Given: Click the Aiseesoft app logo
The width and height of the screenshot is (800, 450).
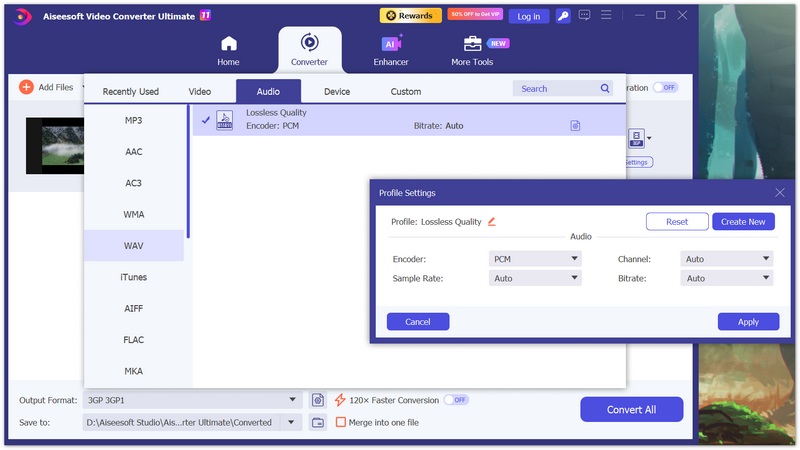Looking at the screenshot, I should point(21,16).
